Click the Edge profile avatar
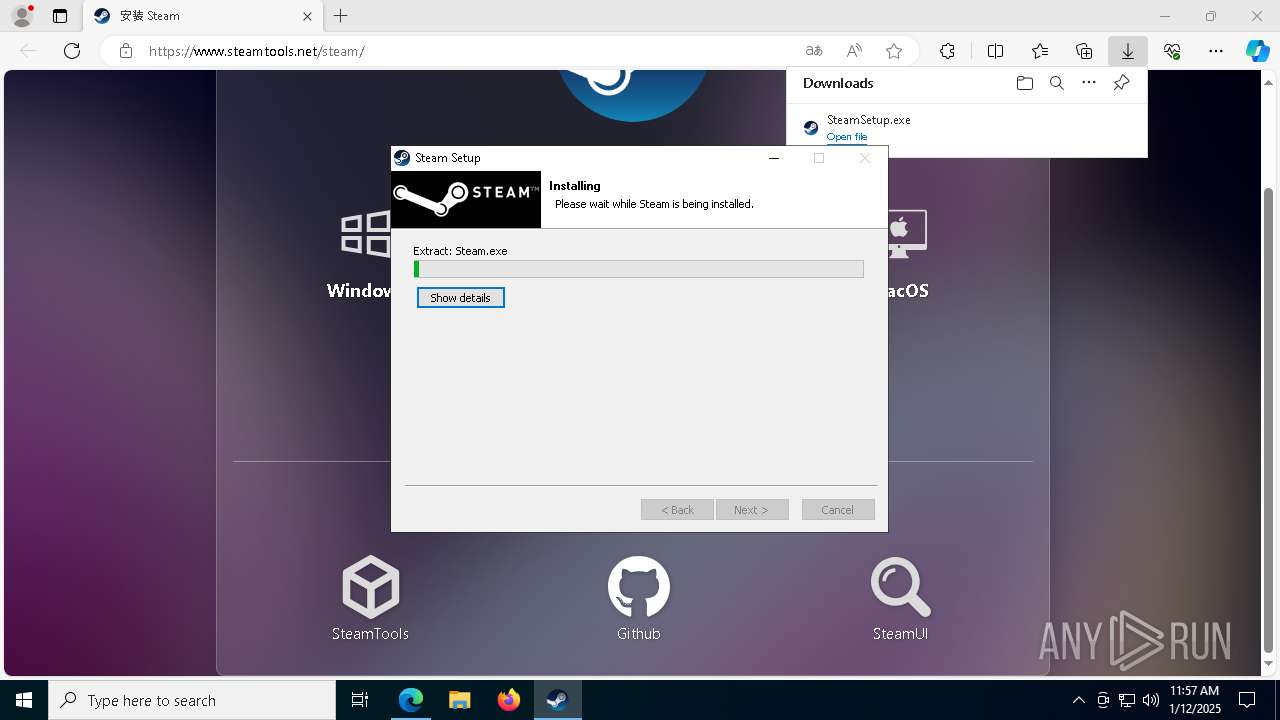 point(22,16)
